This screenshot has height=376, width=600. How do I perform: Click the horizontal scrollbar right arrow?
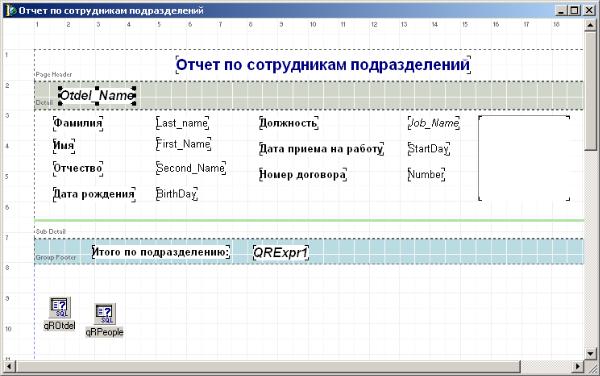click(579, 367)
